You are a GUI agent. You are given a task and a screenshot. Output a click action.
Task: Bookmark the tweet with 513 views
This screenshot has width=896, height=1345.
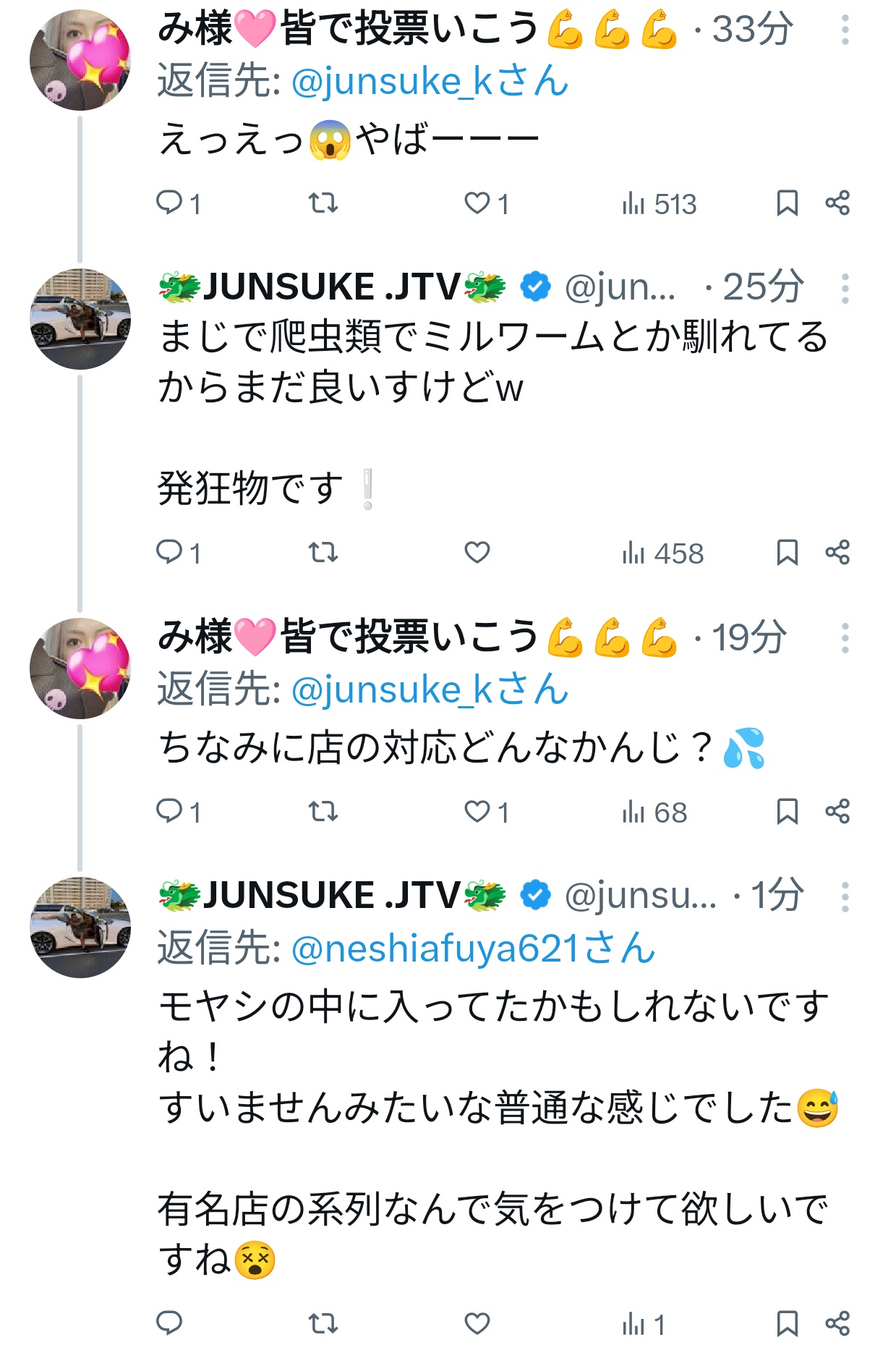(x=787, y=203)
